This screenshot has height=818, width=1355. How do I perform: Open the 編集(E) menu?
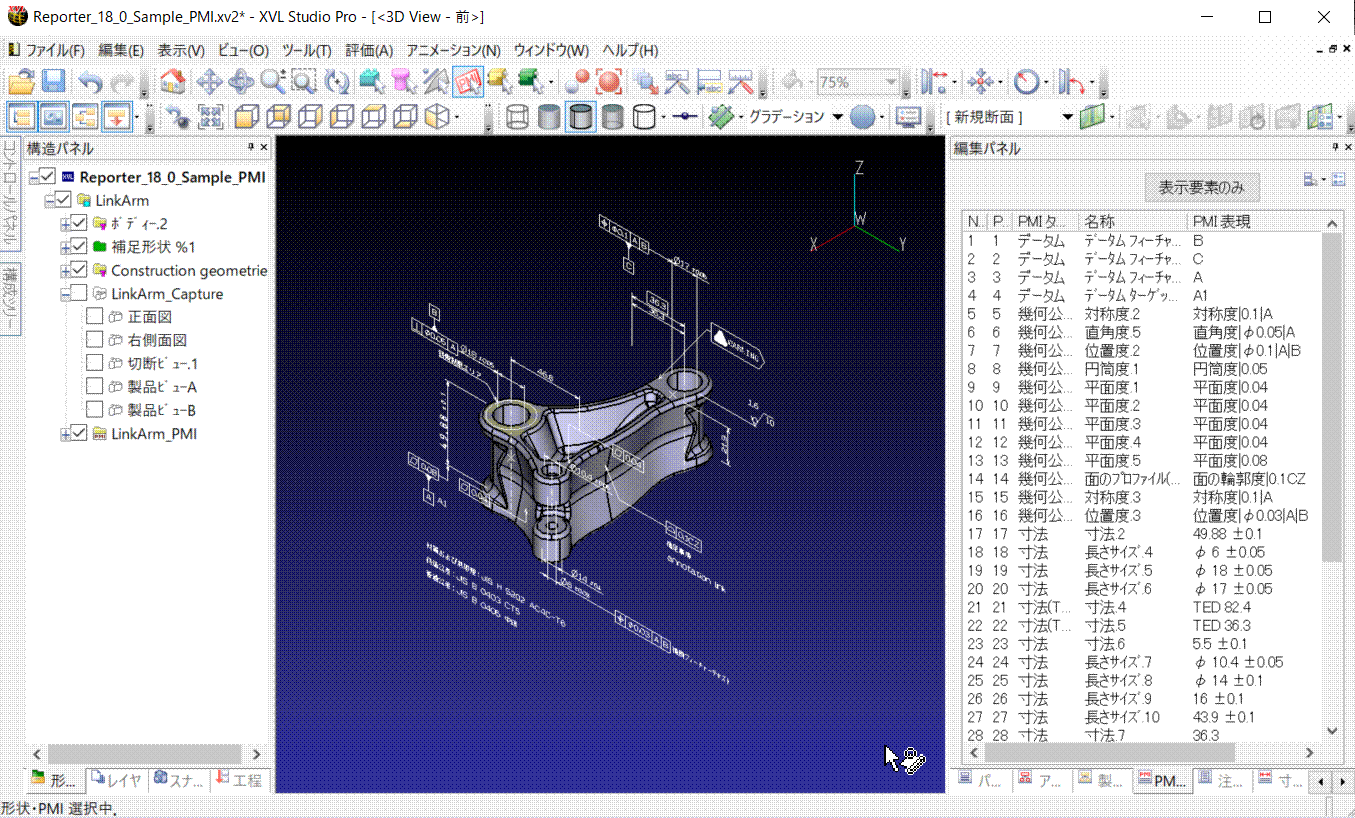click(121, 50)
